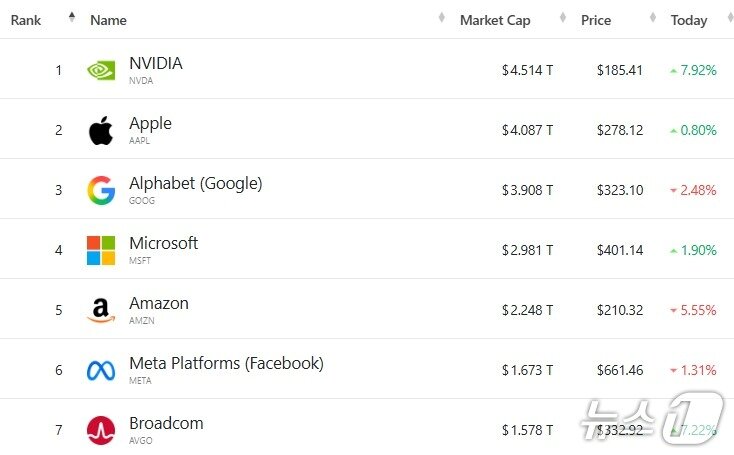Open the Alphabet (Google) company page

tap(195, 184)
